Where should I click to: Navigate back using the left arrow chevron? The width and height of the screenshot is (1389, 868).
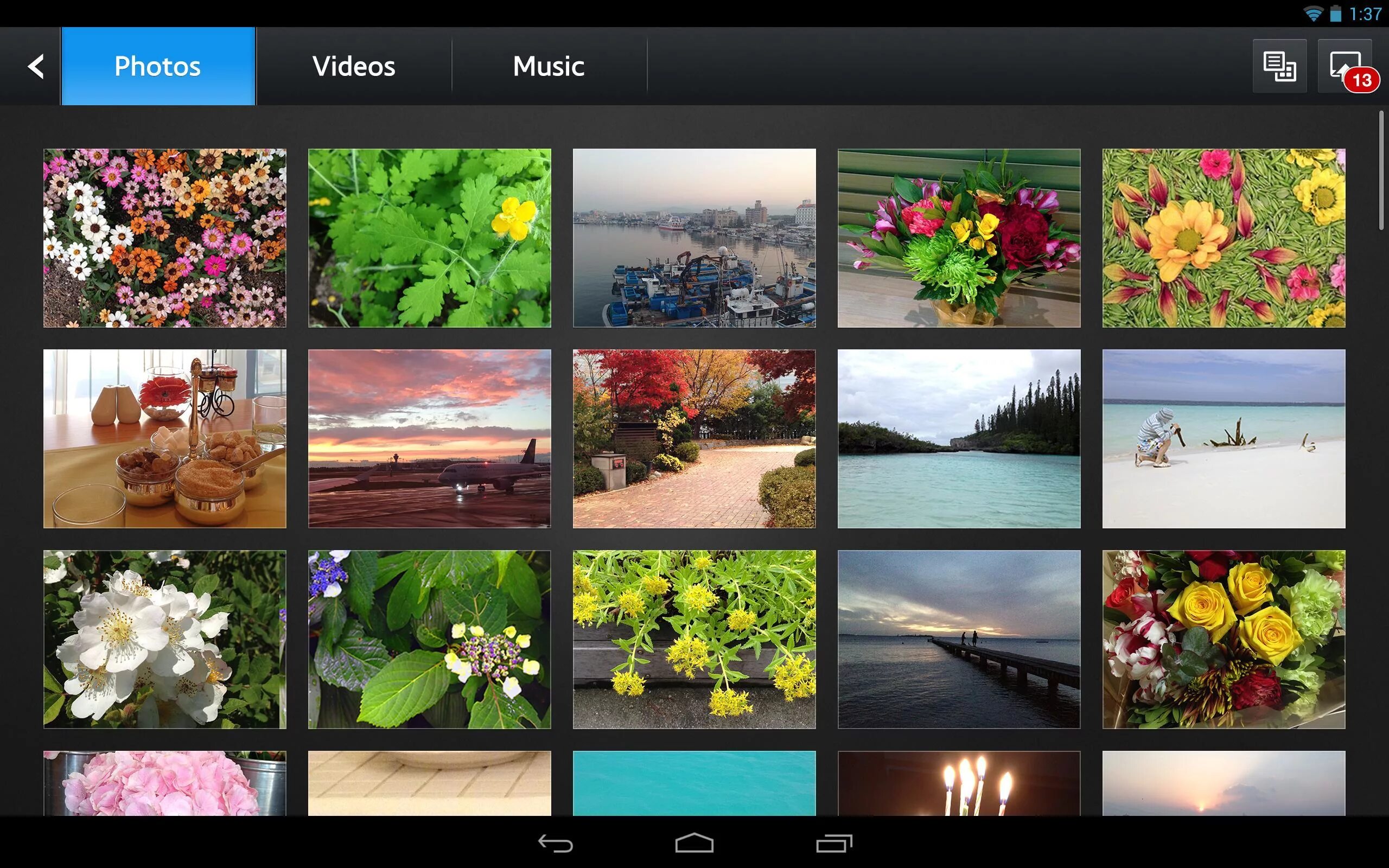[36, 66]
